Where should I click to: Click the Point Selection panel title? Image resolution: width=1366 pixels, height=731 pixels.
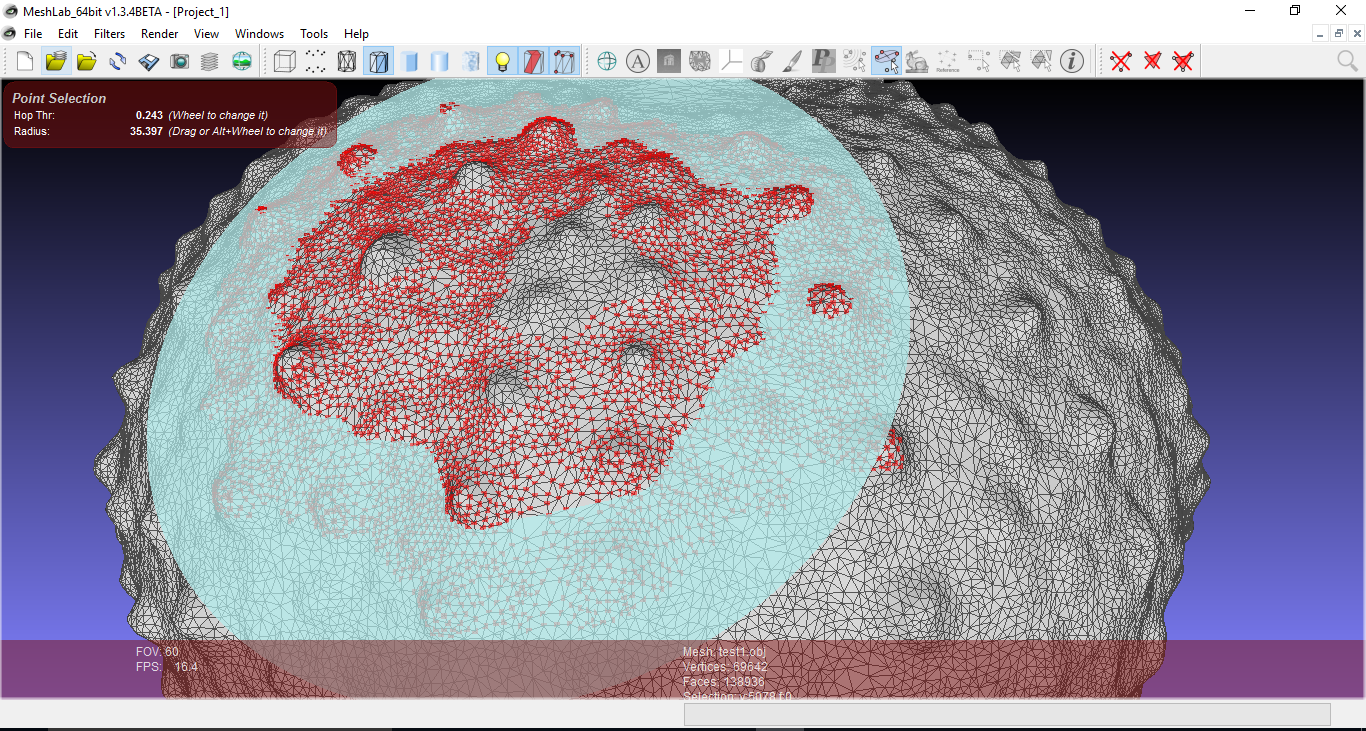tap(59, 98)
